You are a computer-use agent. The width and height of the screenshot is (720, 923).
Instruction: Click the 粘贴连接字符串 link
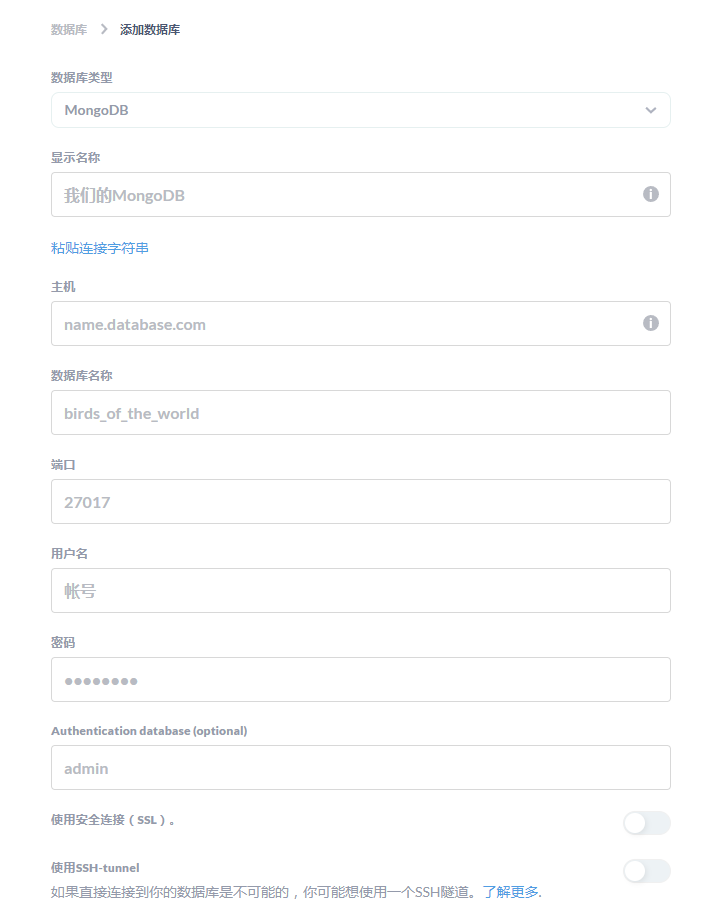pyautogui.click(x=100, y=248)
